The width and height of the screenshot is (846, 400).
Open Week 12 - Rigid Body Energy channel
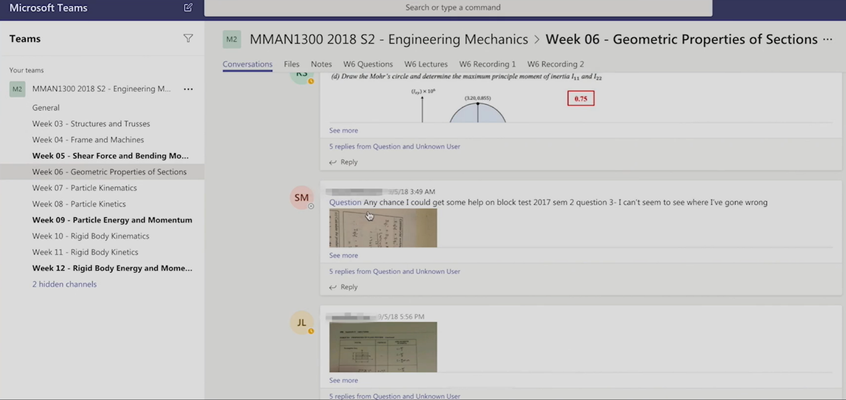102,268
